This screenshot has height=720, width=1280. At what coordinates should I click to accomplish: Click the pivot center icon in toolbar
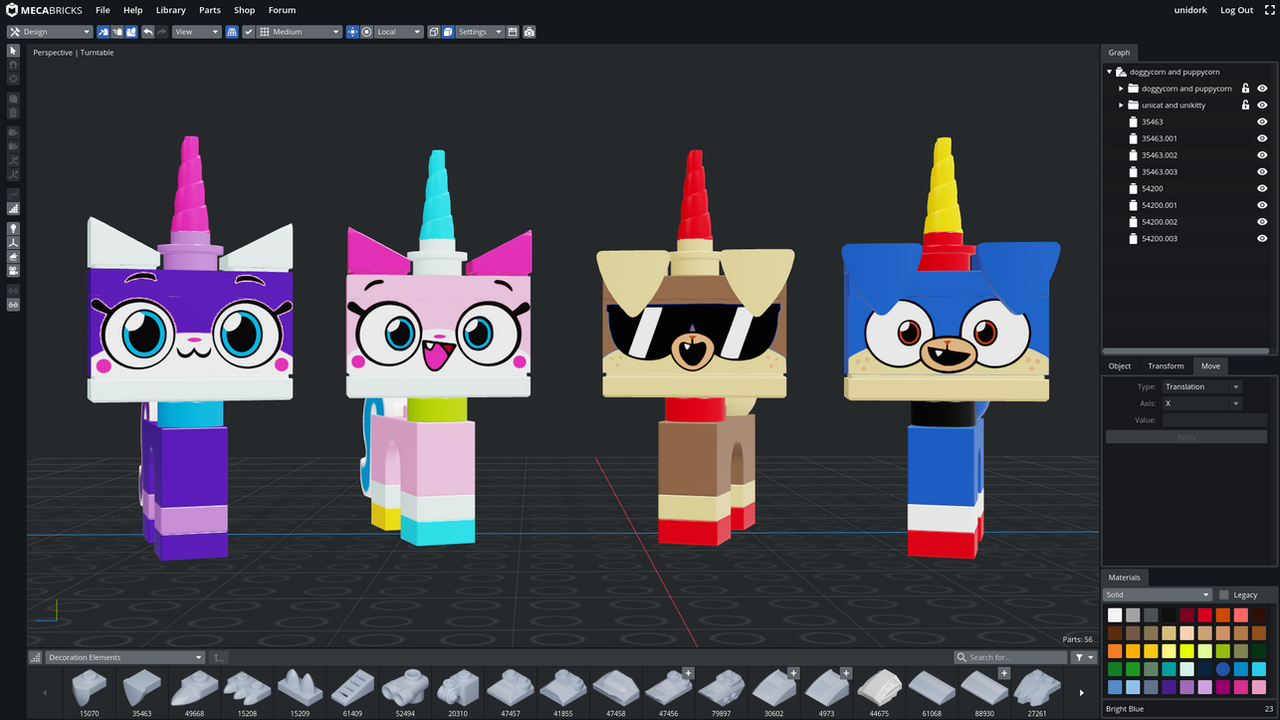(352, 32)
